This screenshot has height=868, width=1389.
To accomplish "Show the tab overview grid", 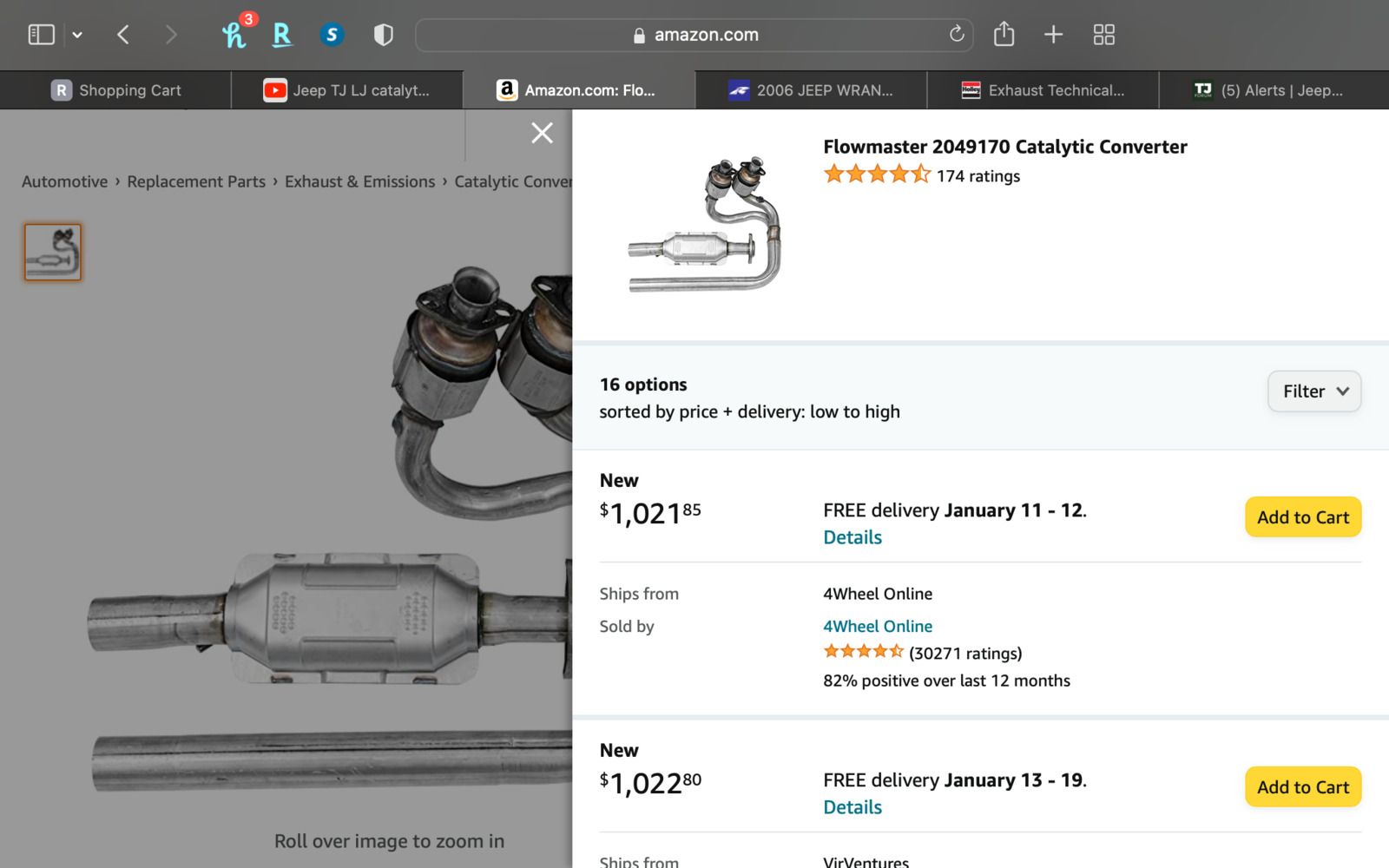I will click(x=1103, y=35).
